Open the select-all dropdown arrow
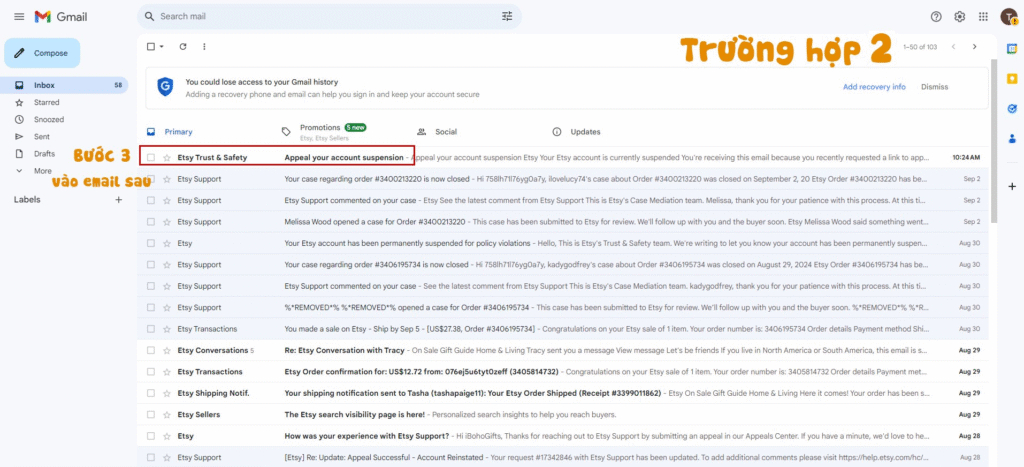The height and width of the screenshot is (467, 1024). tap(163, 47)
